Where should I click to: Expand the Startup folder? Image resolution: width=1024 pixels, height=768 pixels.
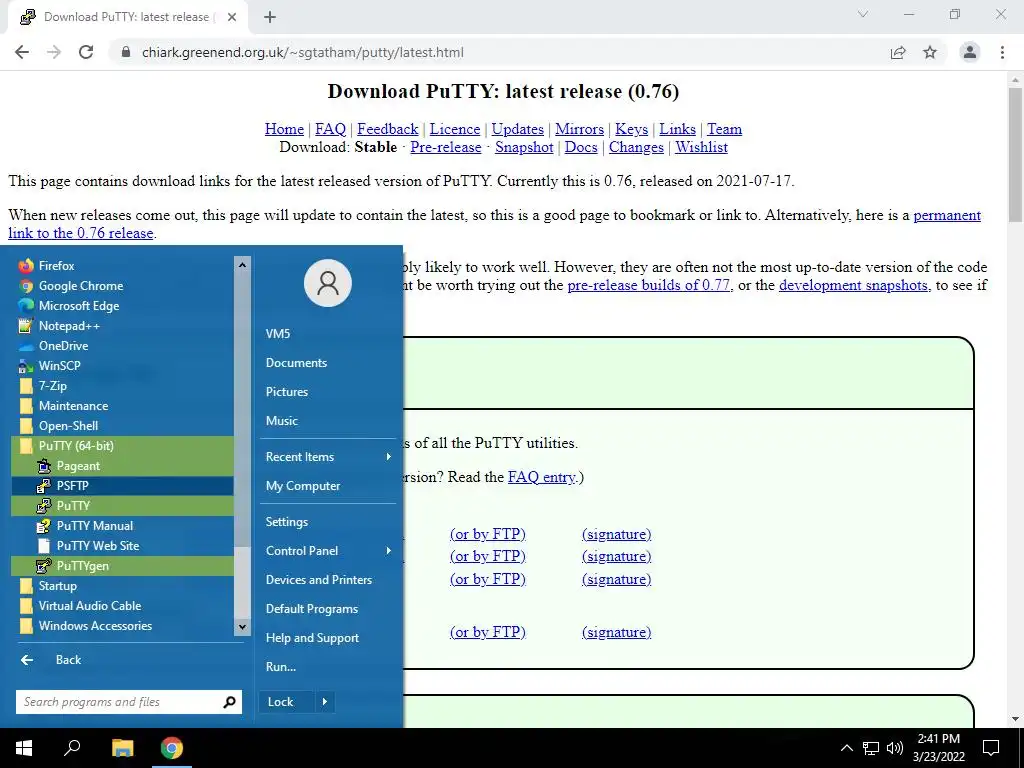(122, 586)
